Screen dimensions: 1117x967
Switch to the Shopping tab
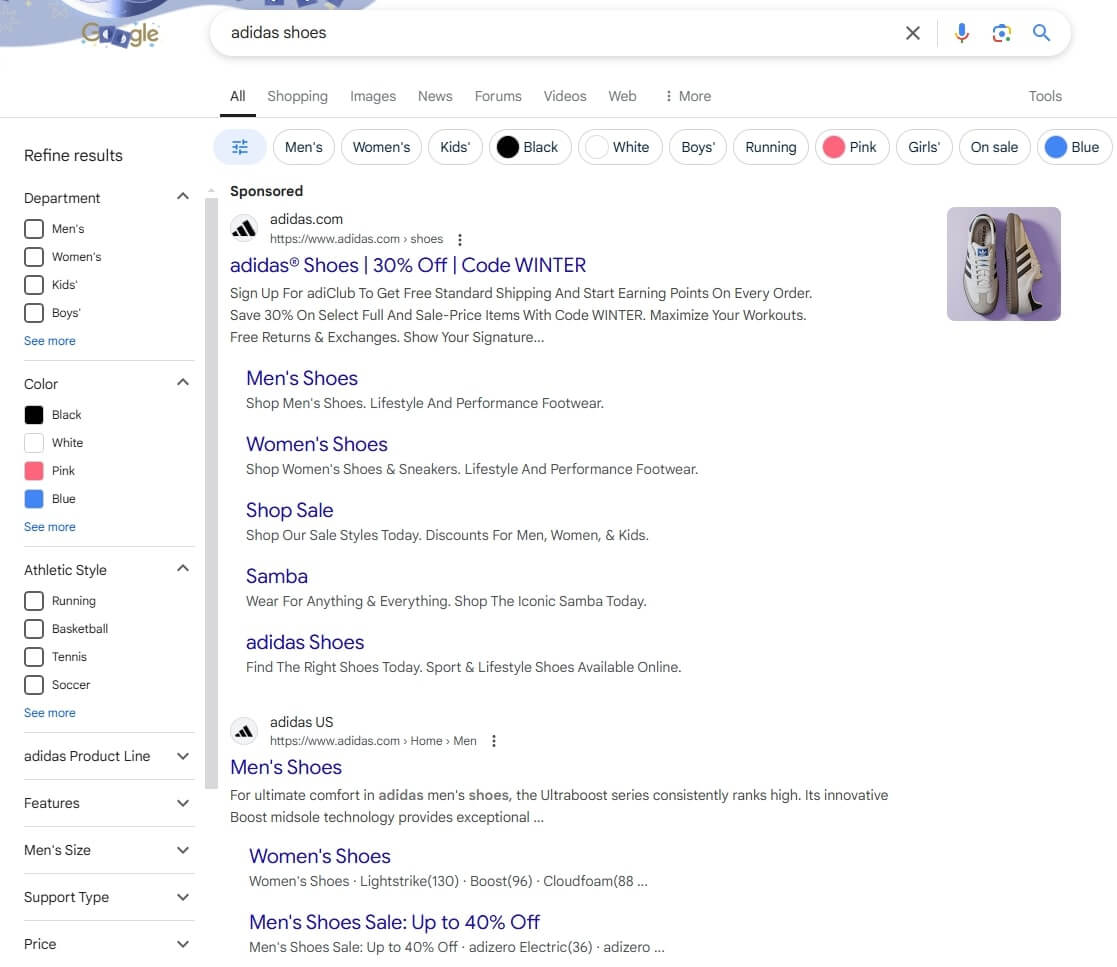[x=298, y=96]
